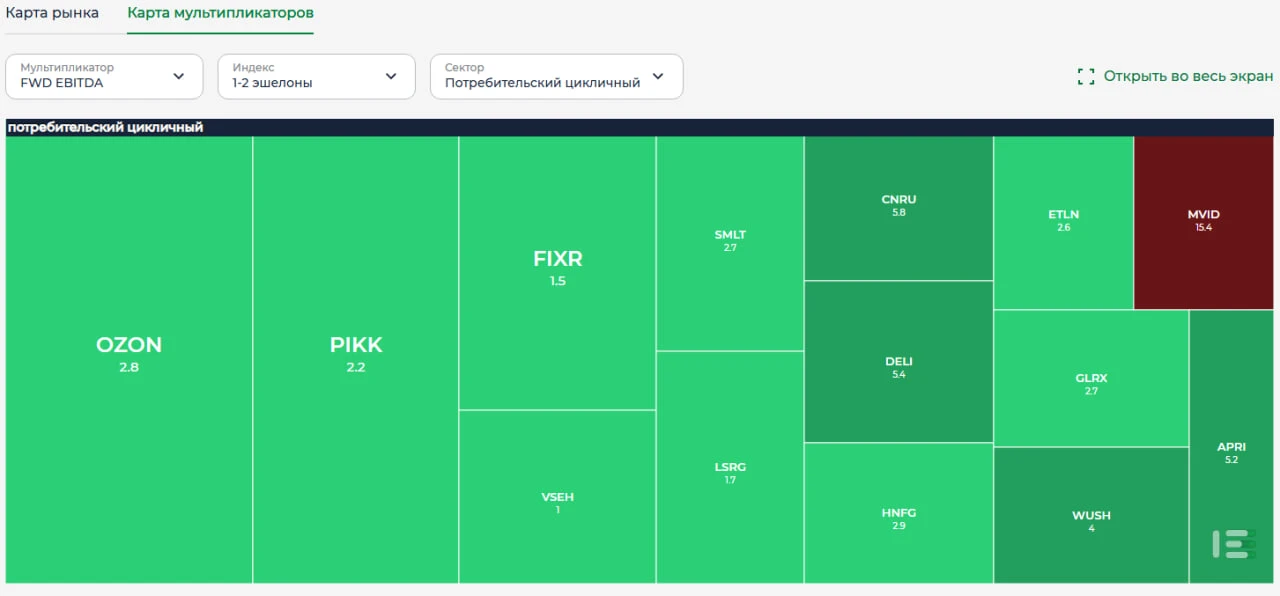
Task: Click Открыть во весь экран link
Action: click(1188, 77)
